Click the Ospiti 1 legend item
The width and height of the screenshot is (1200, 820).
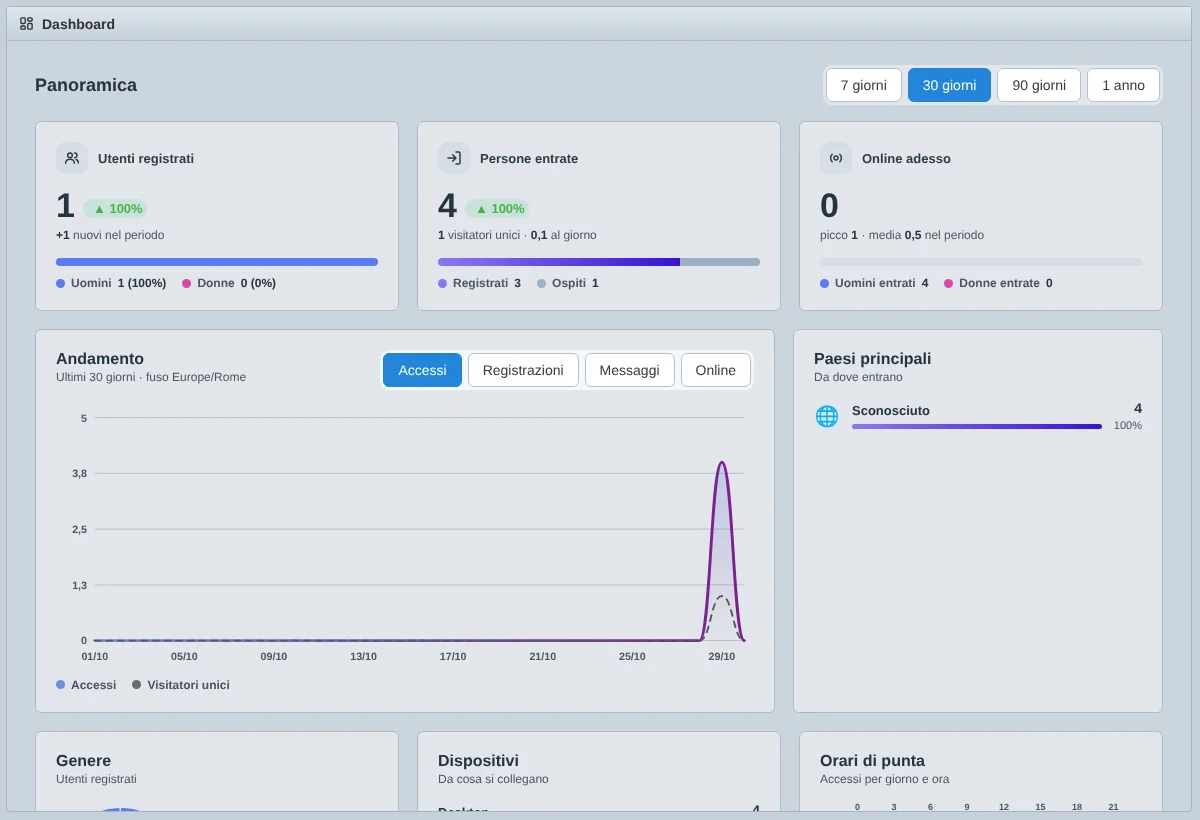coord(568,283)
